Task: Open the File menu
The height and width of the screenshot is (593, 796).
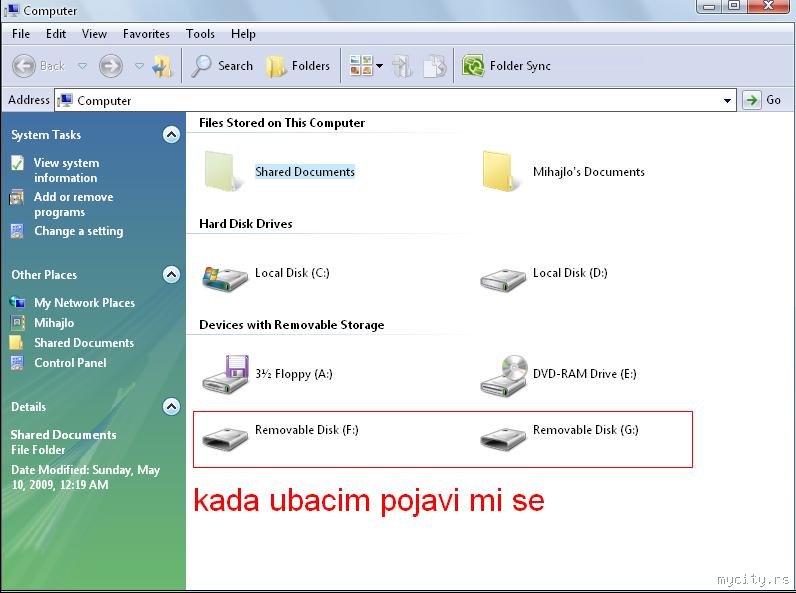Action: [21, 34]
